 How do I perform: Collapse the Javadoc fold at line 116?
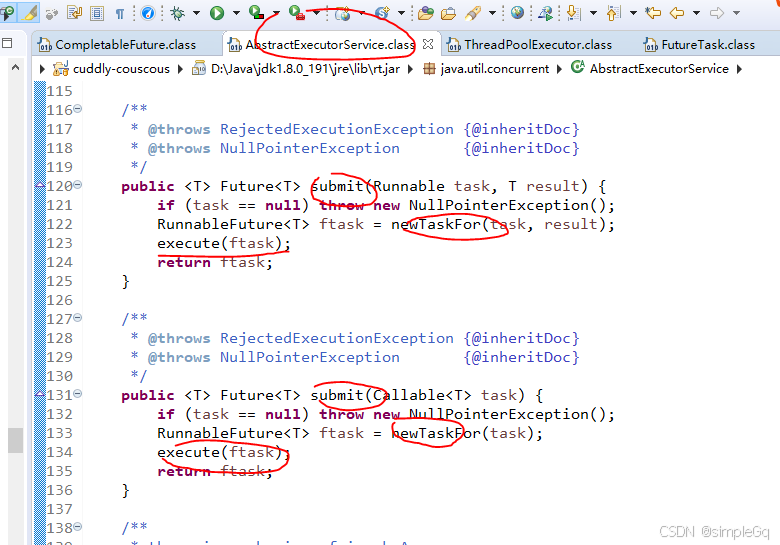pyautogui.click(x=78, y=109)
